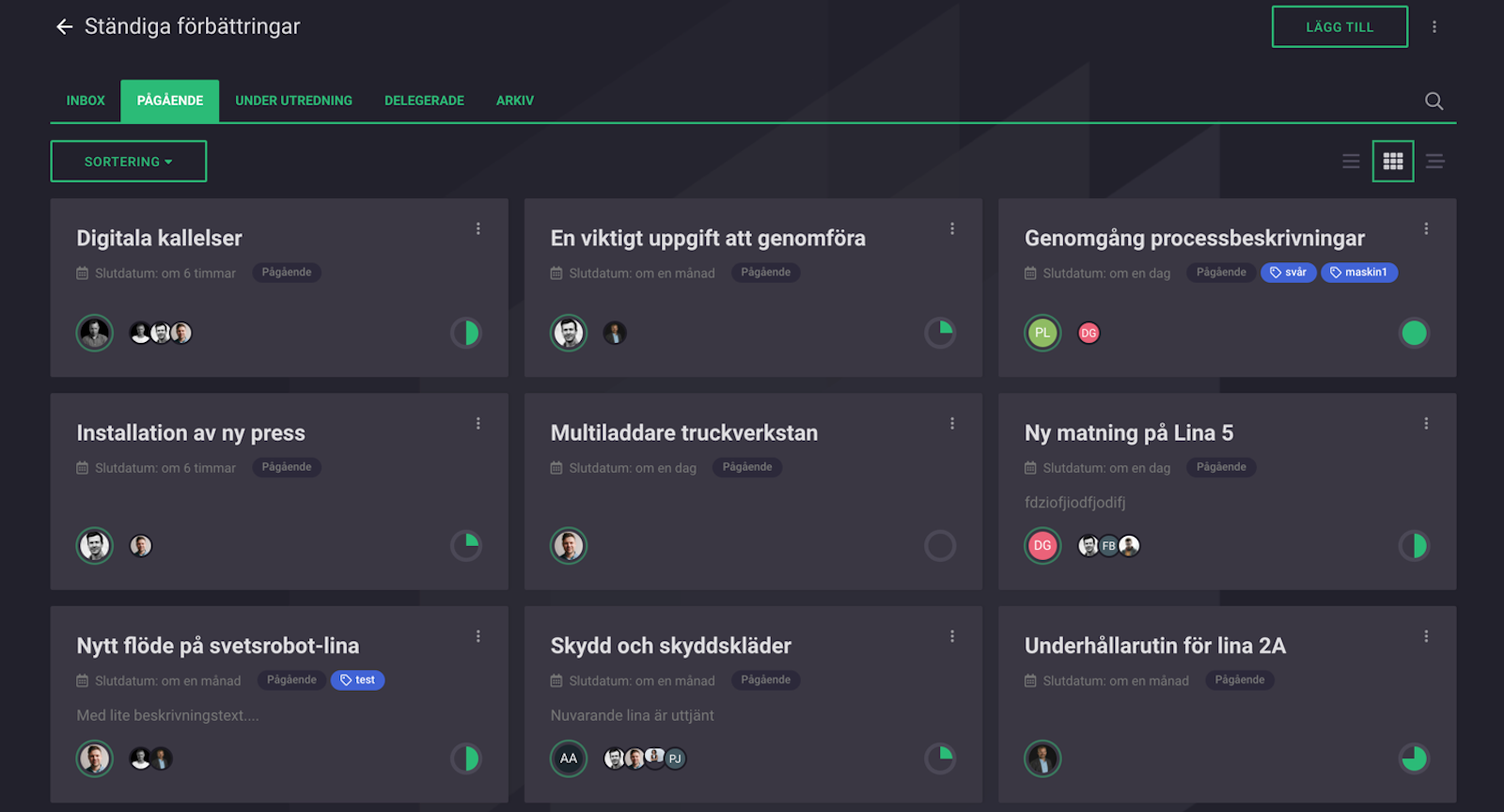The height and width of the screenshot is (812, 1504).
Task: Click the Med lite beskrivningstext description
Action: 167,715
